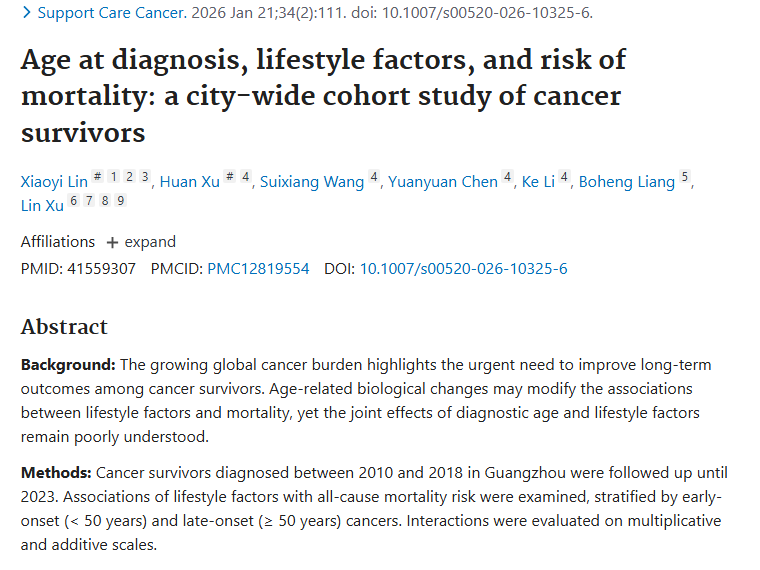Click the article title heading
This screenshot has width=760, height=570.
coord(322,96)
